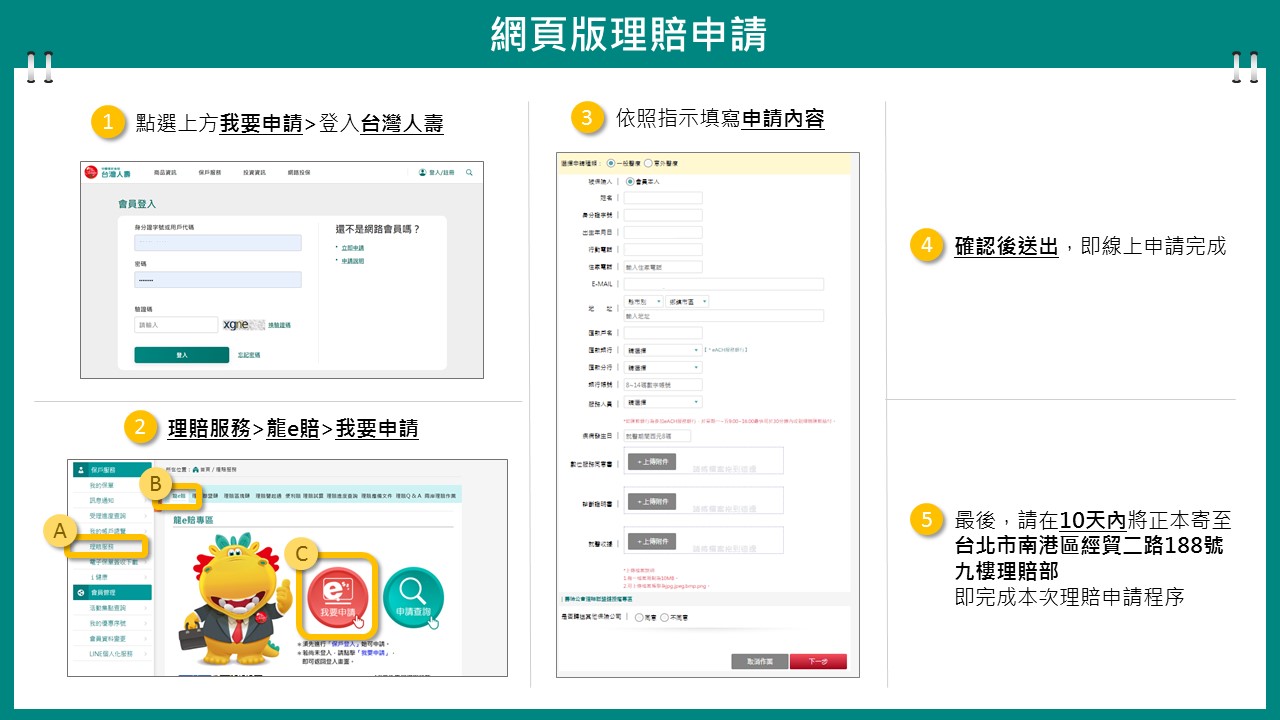Click the red 我要申請 round icon

338,595
